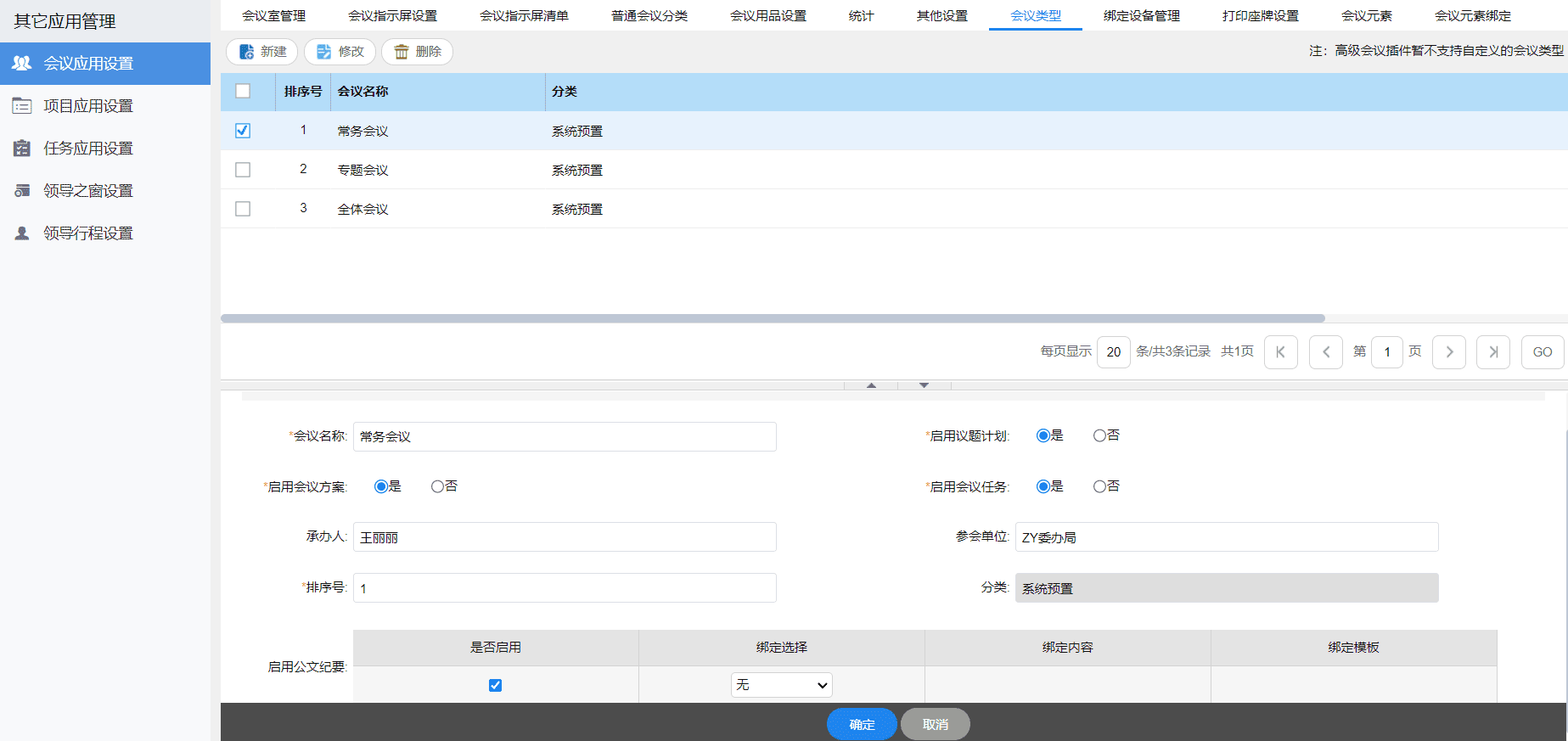Go to previous page arrow

[1326, 351]
